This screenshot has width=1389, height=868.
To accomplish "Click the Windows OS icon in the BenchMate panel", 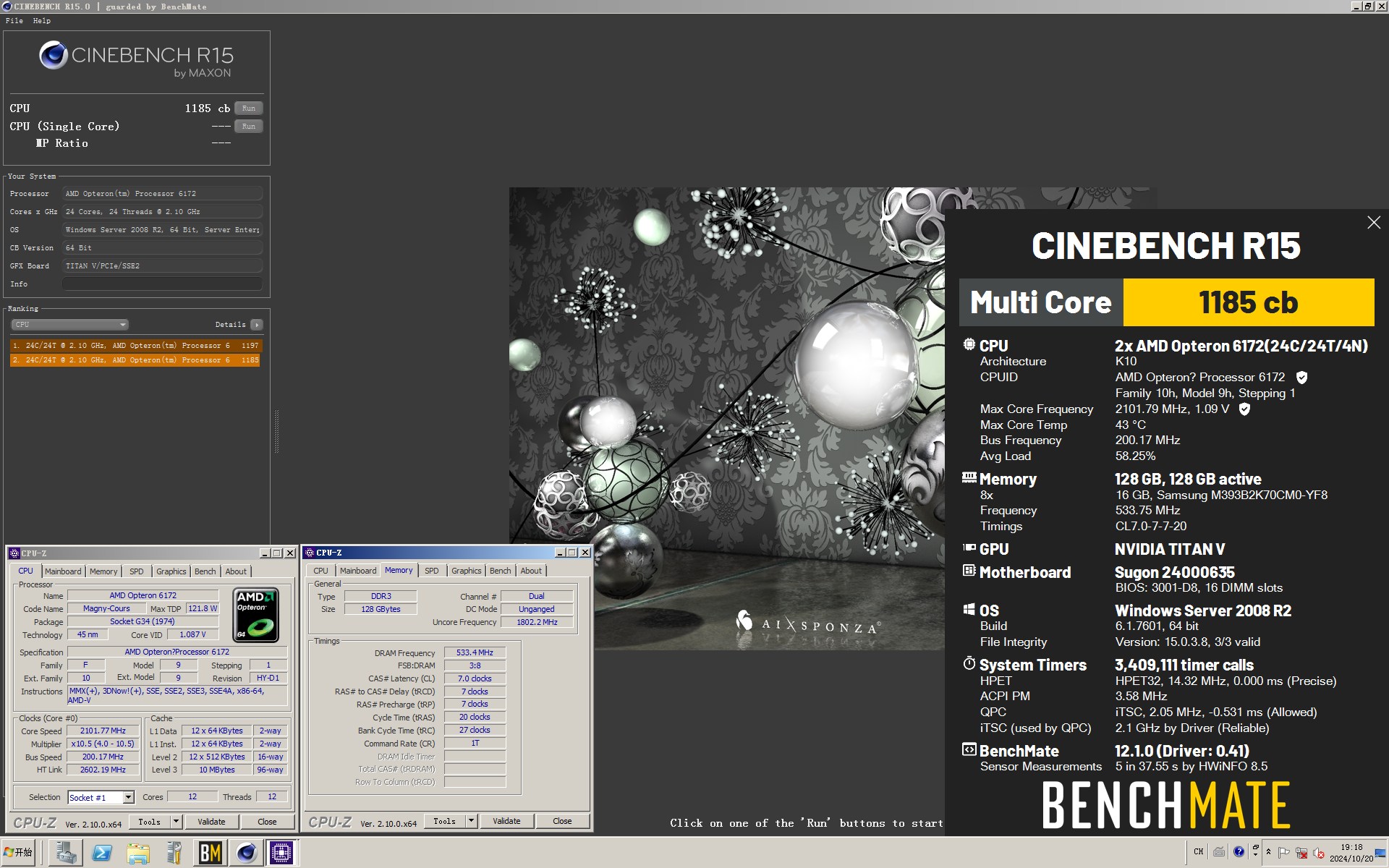I will pos(969,609).
